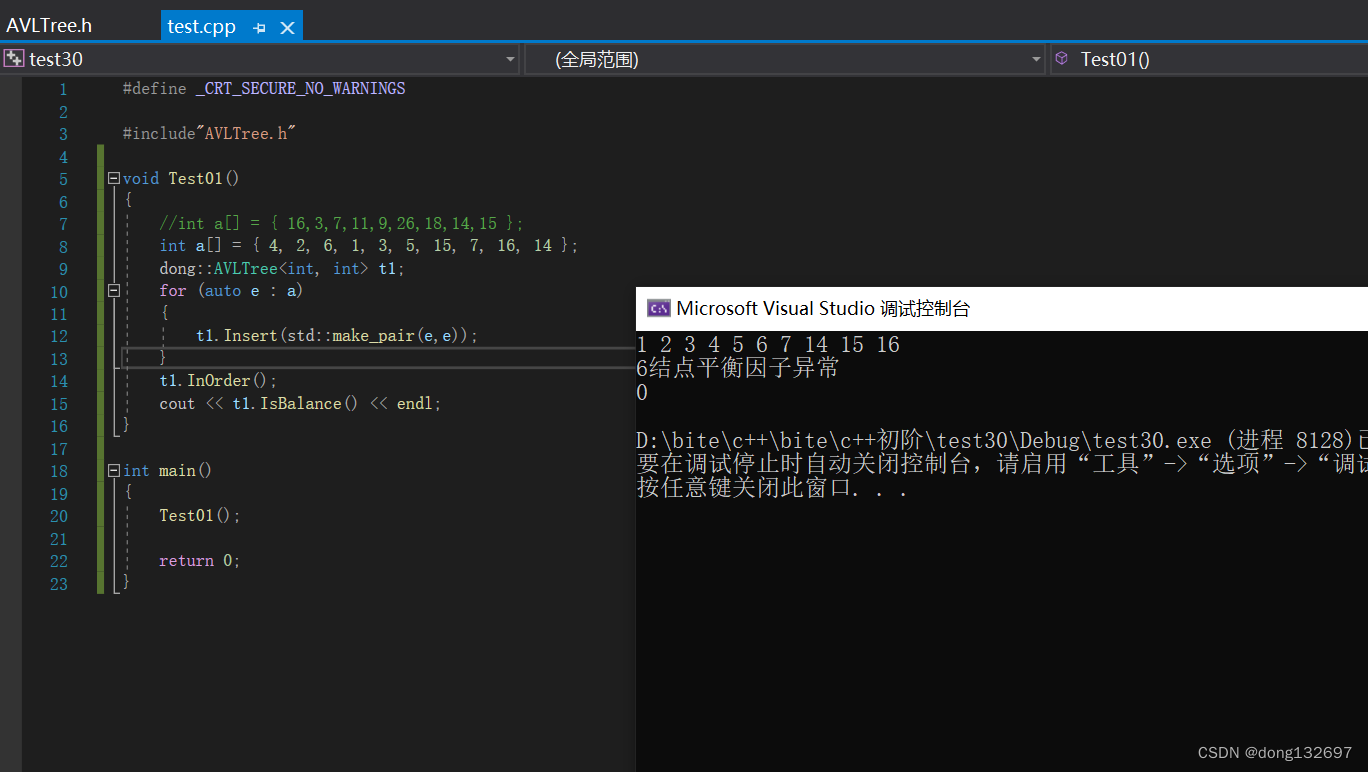
Task: Click the Microsoft Visual Studio 调试控制台 title
Action: 823,308
